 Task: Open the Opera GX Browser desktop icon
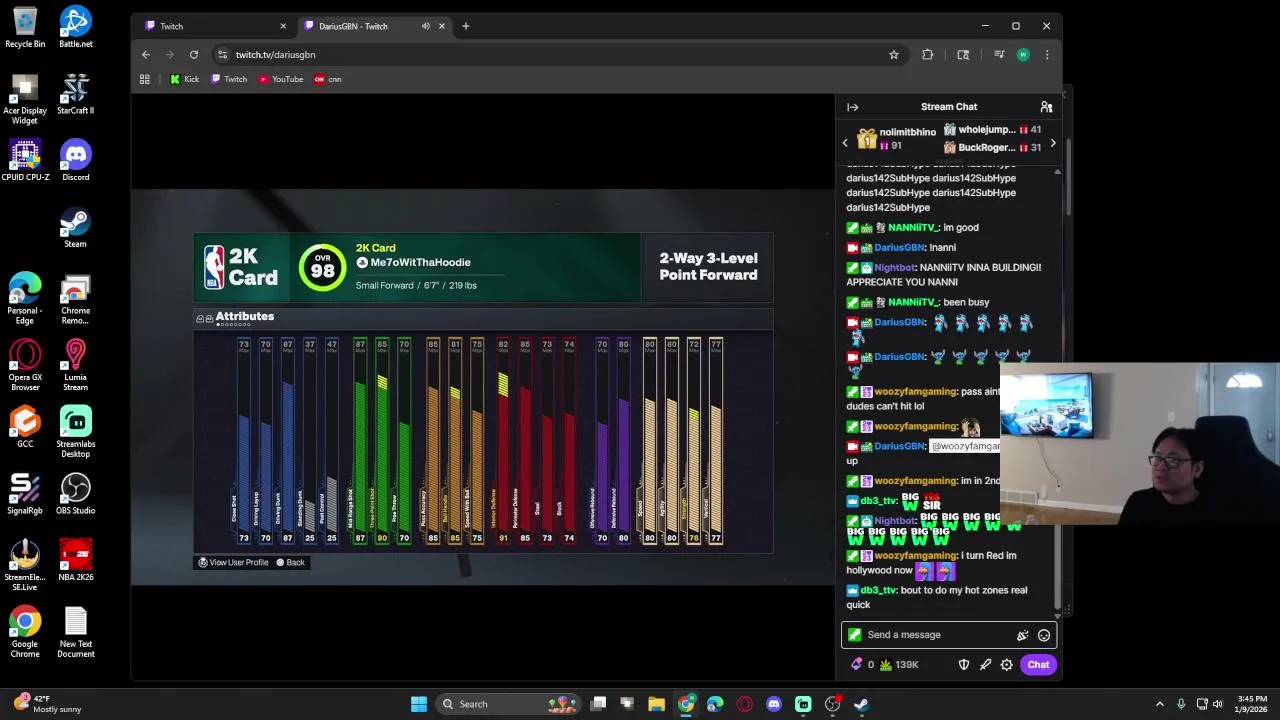point(25,365)
